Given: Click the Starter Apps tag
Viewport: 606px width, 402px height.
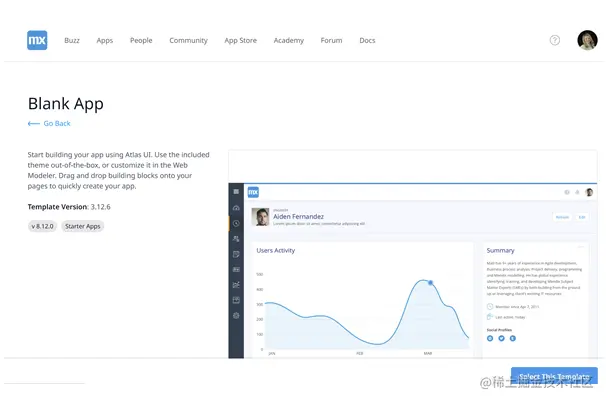Looking at the screenshot, I should (83, 226).
